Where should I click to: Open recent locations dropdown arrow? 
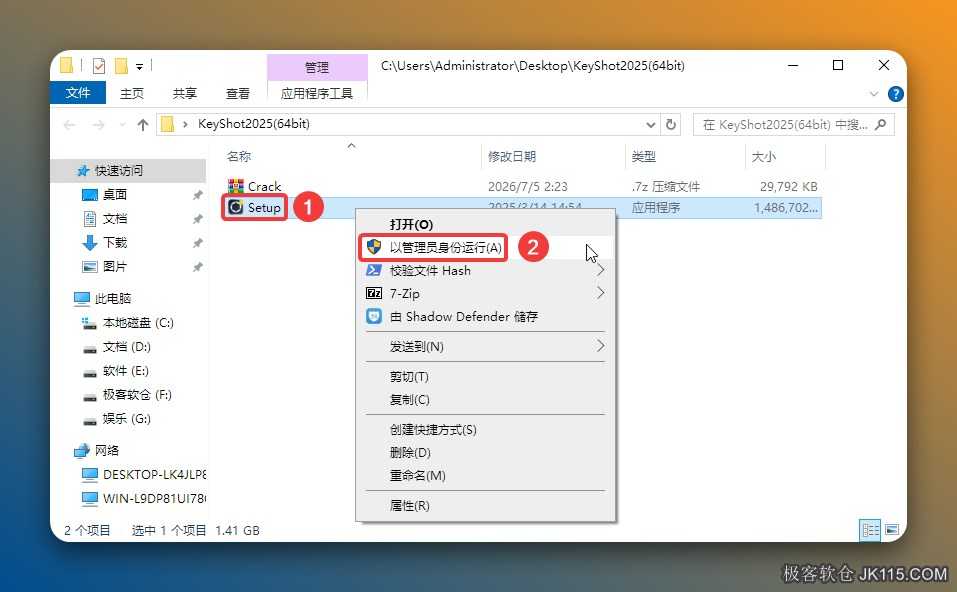(x=122, y=125)
